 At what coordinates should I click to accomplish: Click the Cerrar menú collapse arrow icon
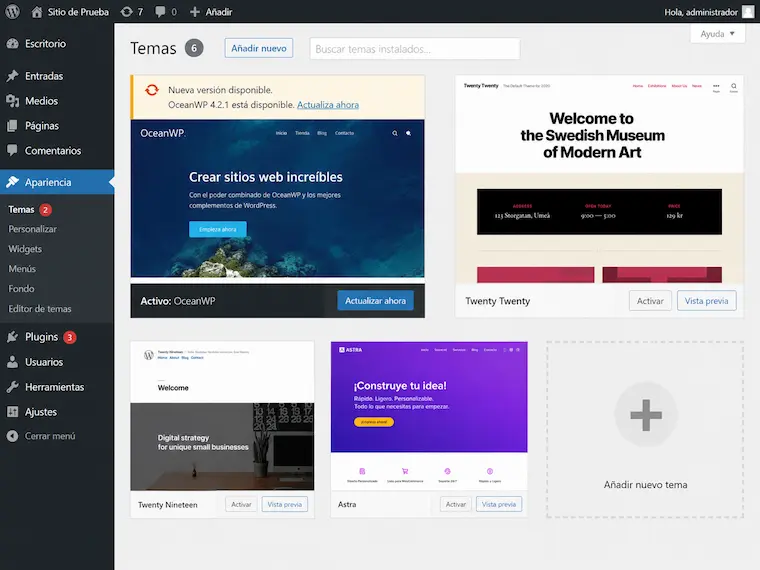click(x=13, y=436)
